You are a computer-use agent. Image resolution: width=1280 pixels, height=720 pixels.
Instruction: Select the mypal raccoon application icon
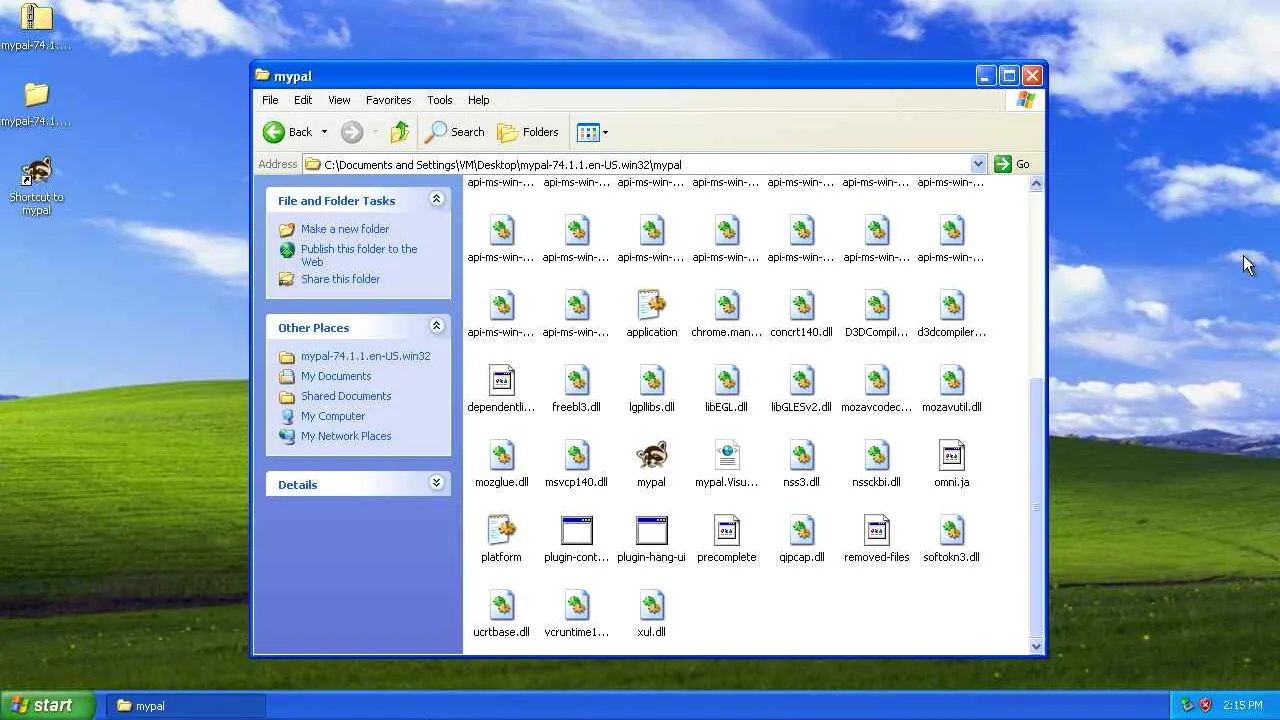point(651,456)
